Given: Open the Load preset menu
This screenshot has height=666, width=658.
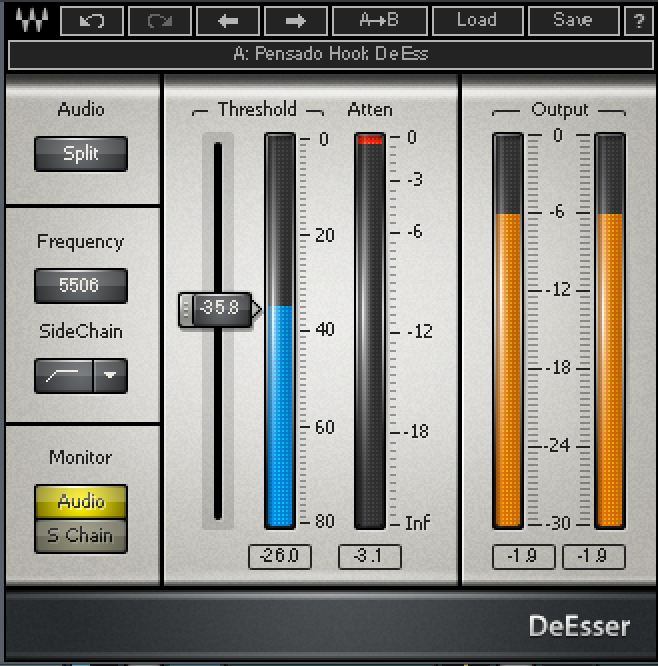Looking at the screenshot, I should (x=477, y=20).
